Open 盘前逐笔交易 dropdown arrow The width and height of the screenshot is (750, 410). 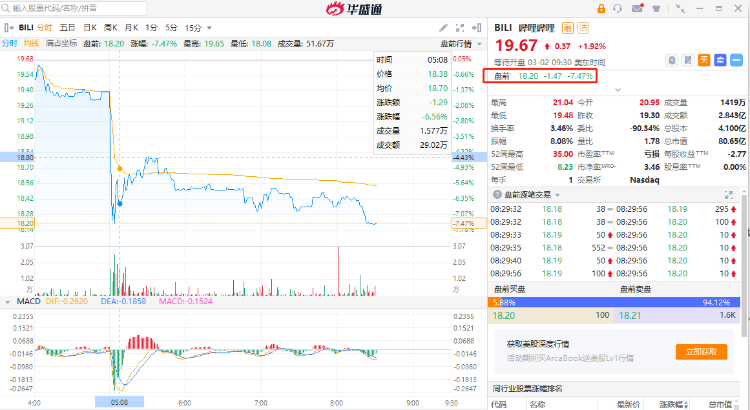click(557, 195)
